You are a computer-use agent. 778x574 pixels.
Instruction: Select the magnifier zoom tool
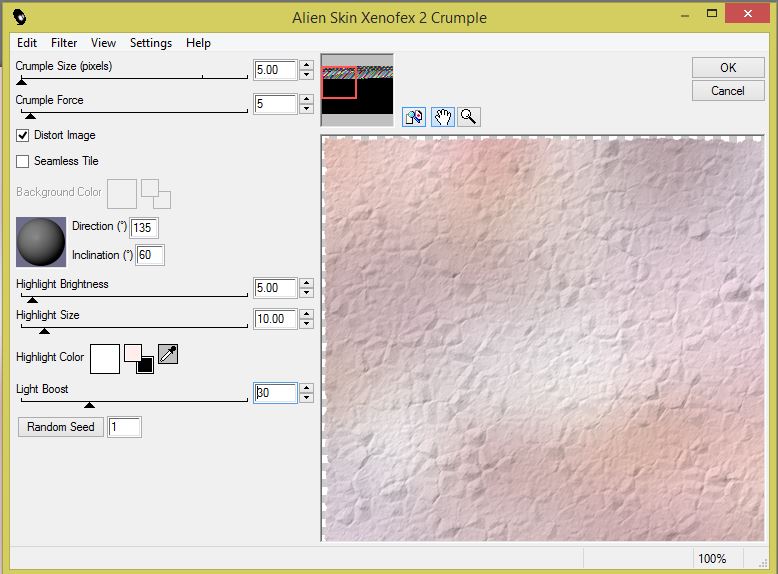click(468, 117)
